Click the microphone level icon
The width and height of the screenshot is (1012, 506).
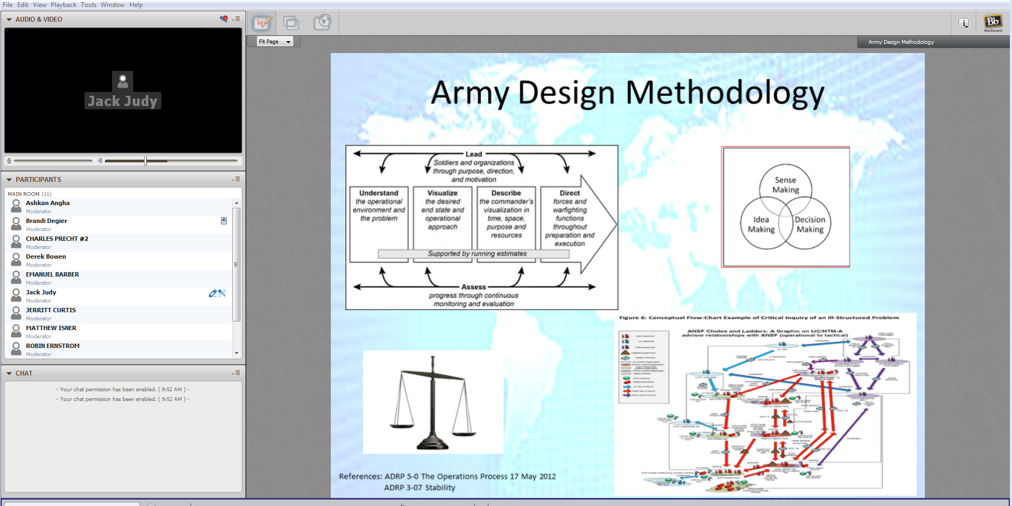pos(10,161)
